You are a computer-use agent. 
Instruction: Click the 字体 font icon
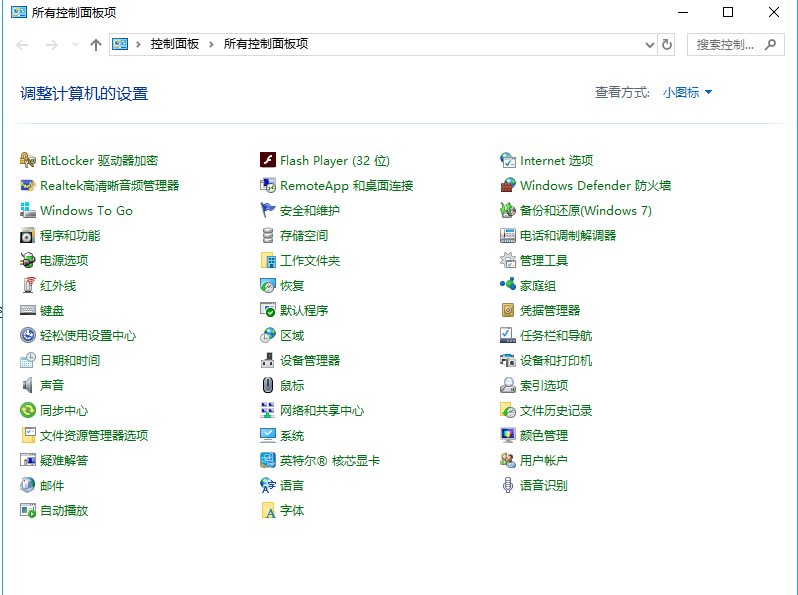click(268, 509)
